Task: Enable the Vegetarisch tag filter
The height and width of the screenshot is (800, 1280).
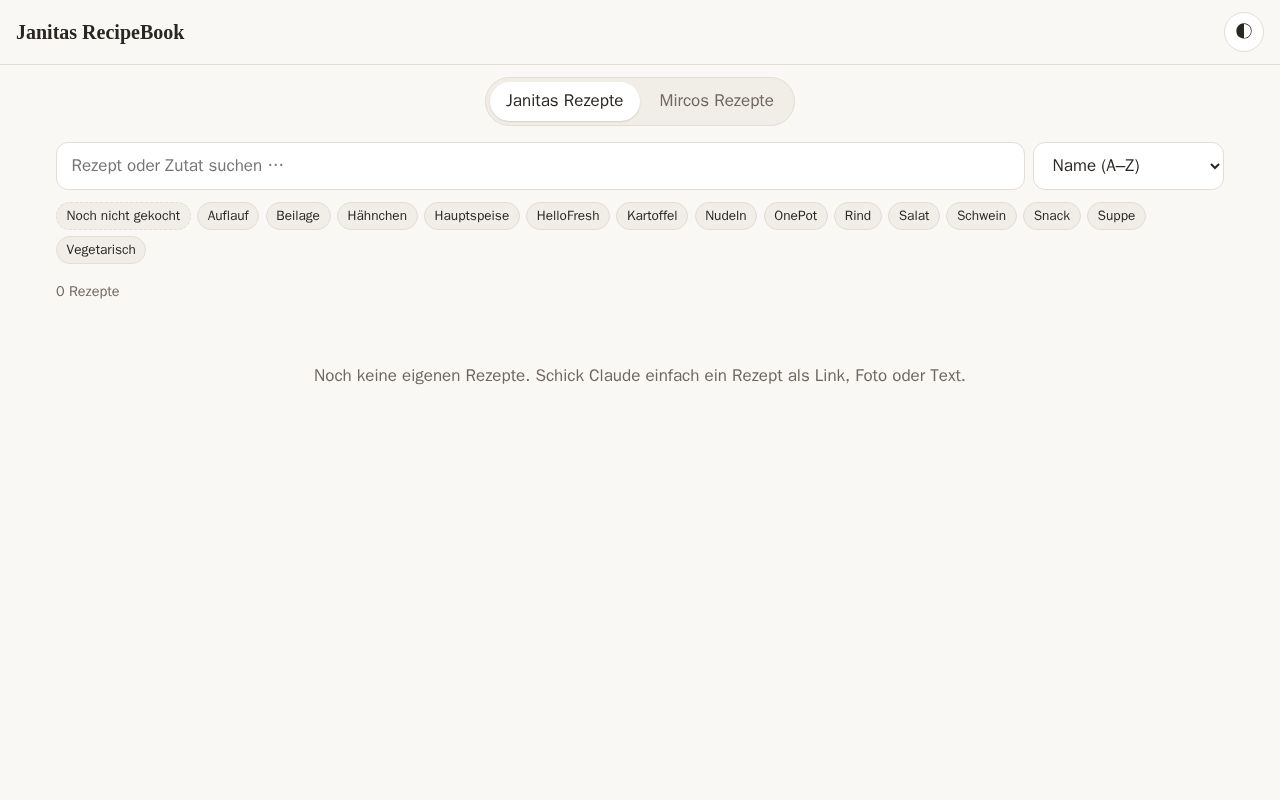Action: (x=101, y=250)
